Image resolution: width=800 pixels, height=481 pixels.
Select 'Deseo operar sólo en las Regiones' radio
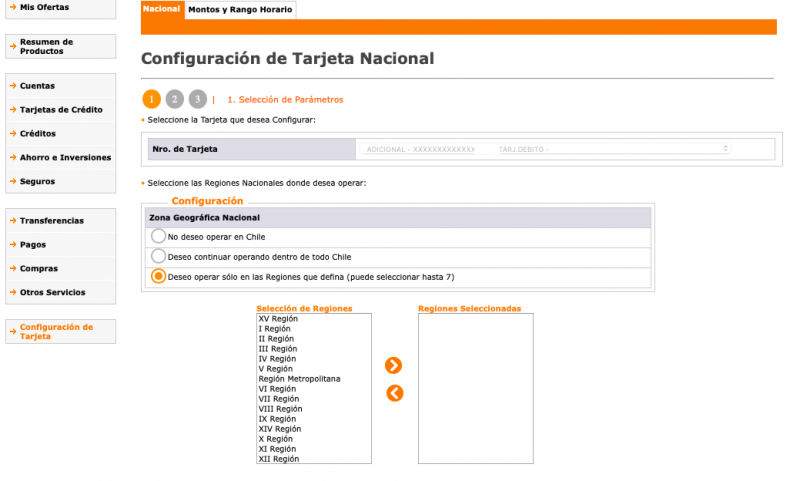click(x=158, y=277)
